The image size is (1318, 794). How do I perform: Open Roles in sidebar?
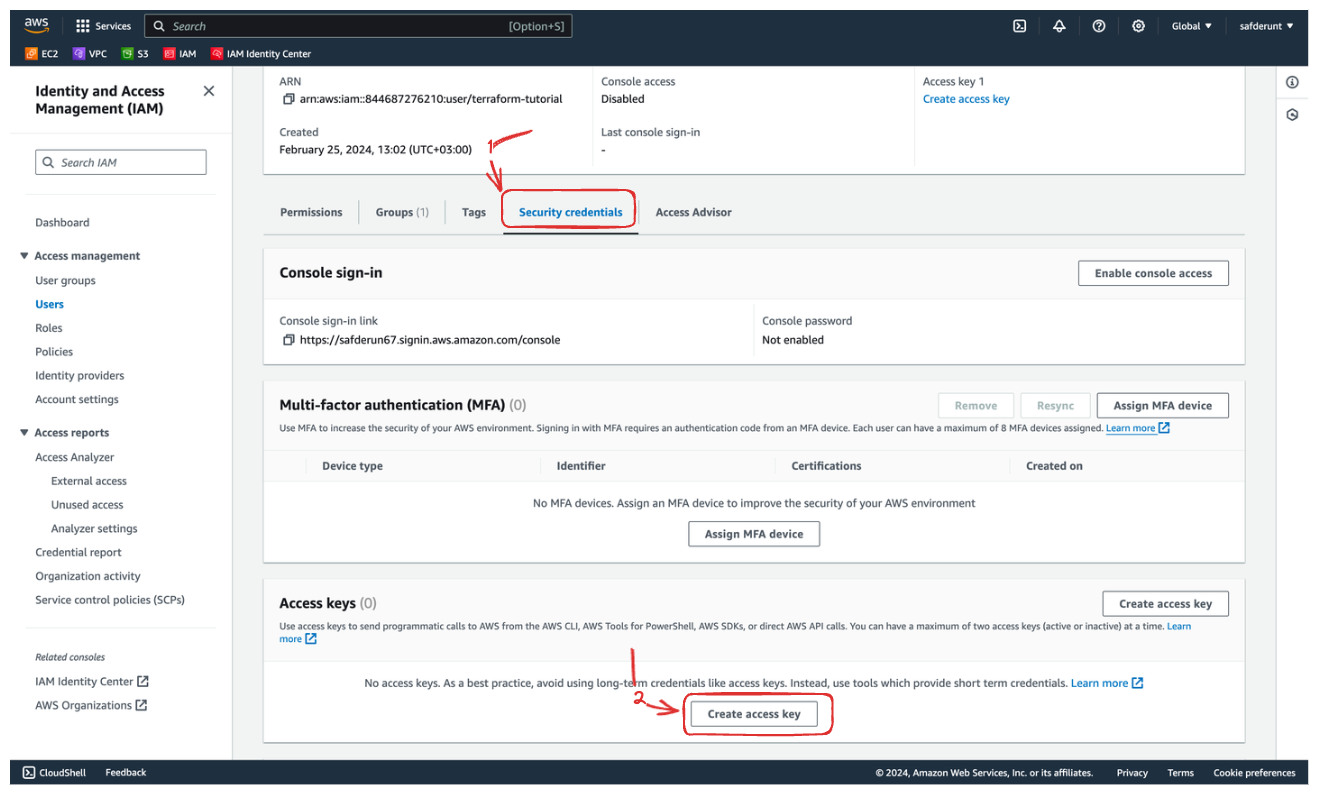pos(49,328)
